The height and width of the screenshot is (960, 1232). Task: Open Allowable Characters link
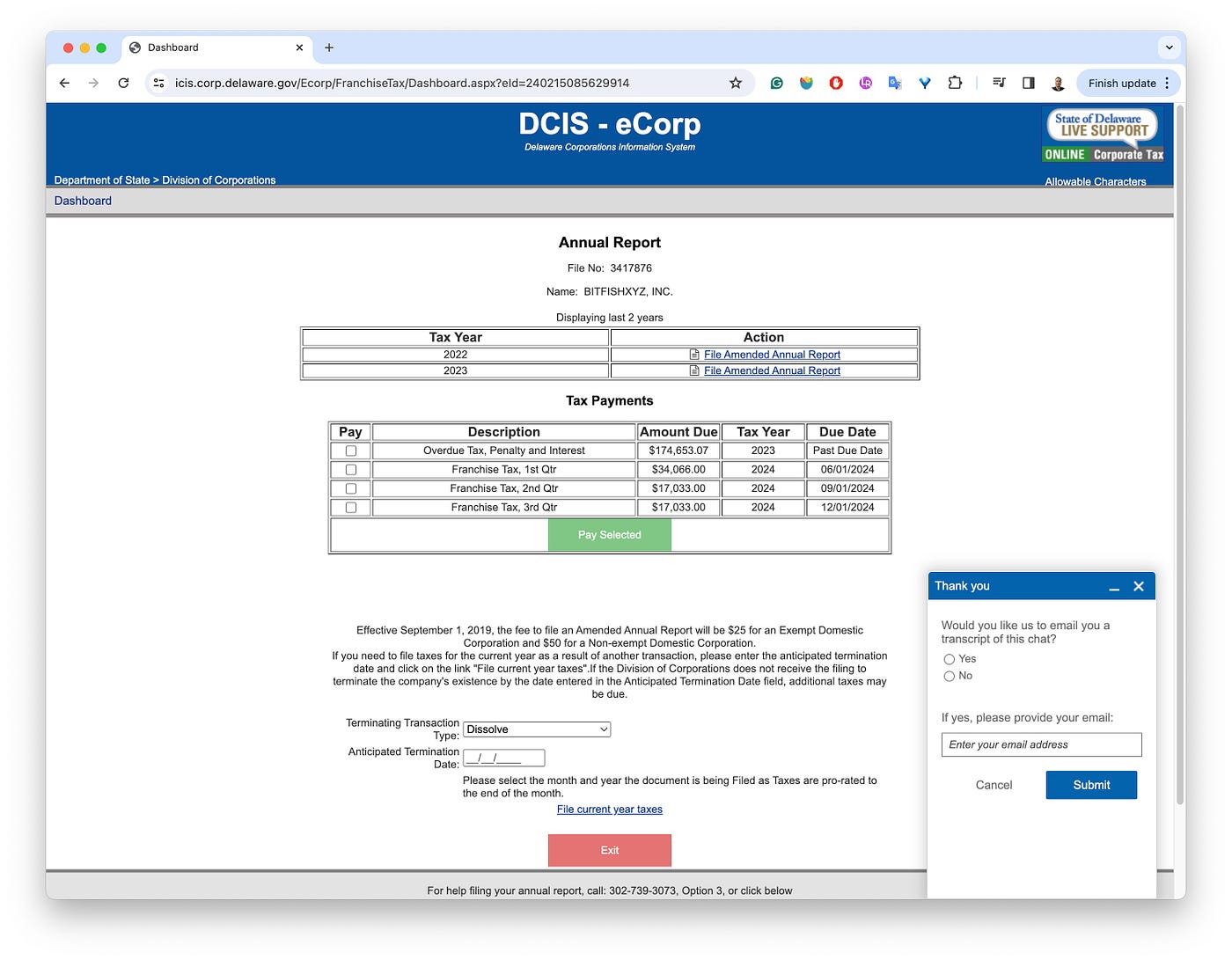tap(1096, 182)
